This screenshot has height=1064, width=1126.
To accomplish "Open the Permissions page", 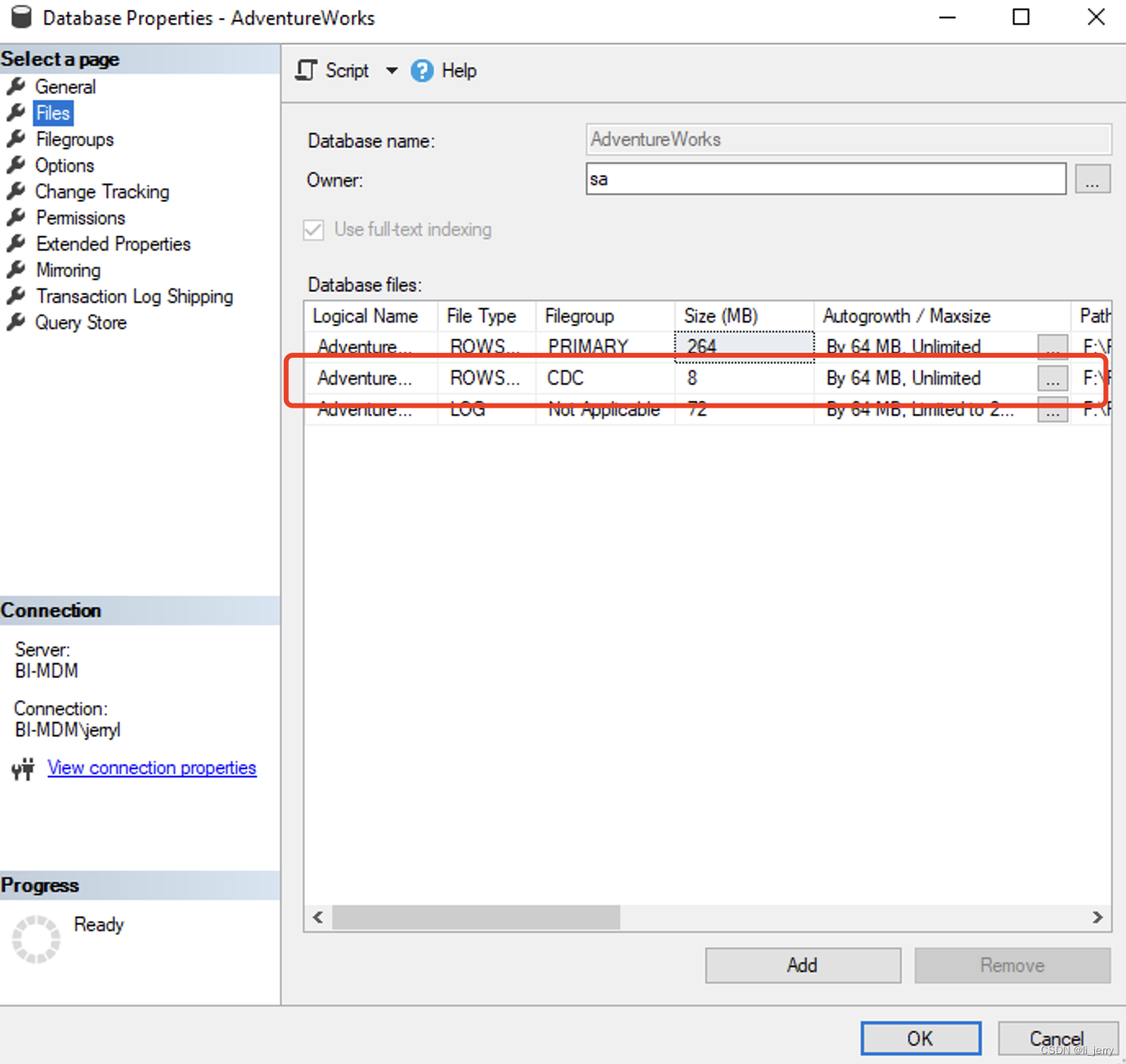I will 80,218.
